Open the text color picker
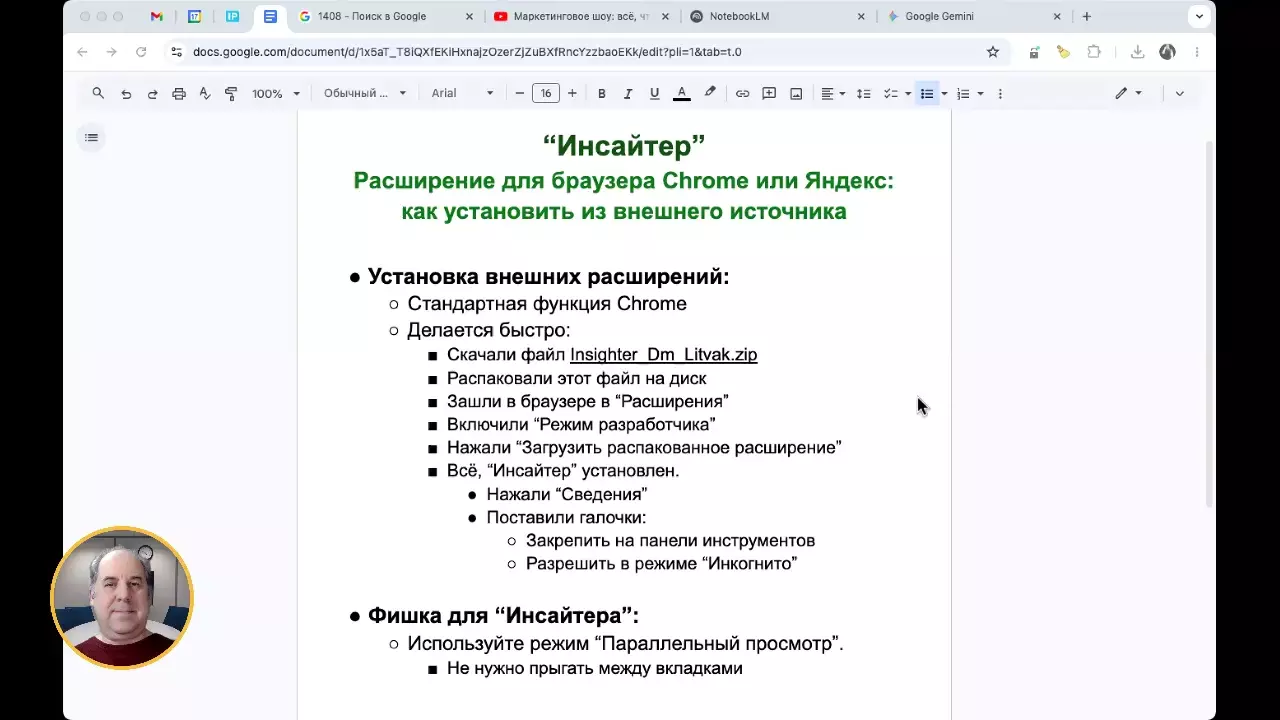The width and height of the screenshot is (1280, 720). coord(682,94)
